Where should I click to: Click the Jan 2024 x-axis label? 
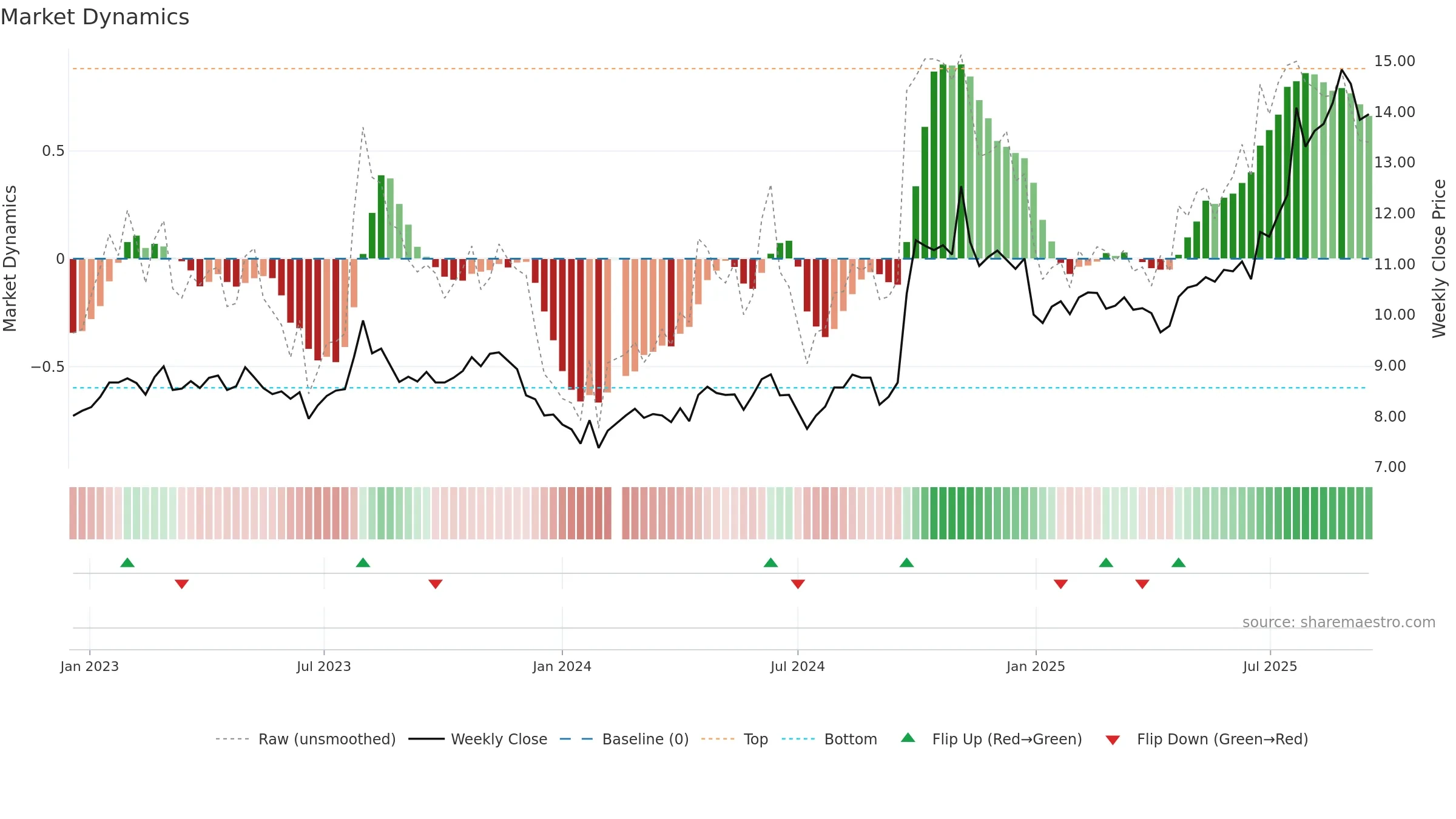562,666
